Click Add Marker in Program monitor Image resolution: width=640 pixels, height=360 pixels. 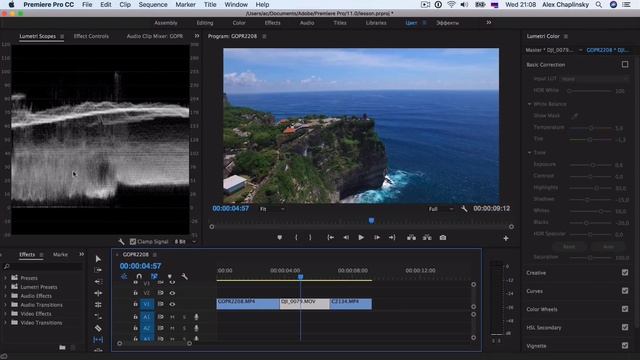pyautogui.click(x=280, y=238)
